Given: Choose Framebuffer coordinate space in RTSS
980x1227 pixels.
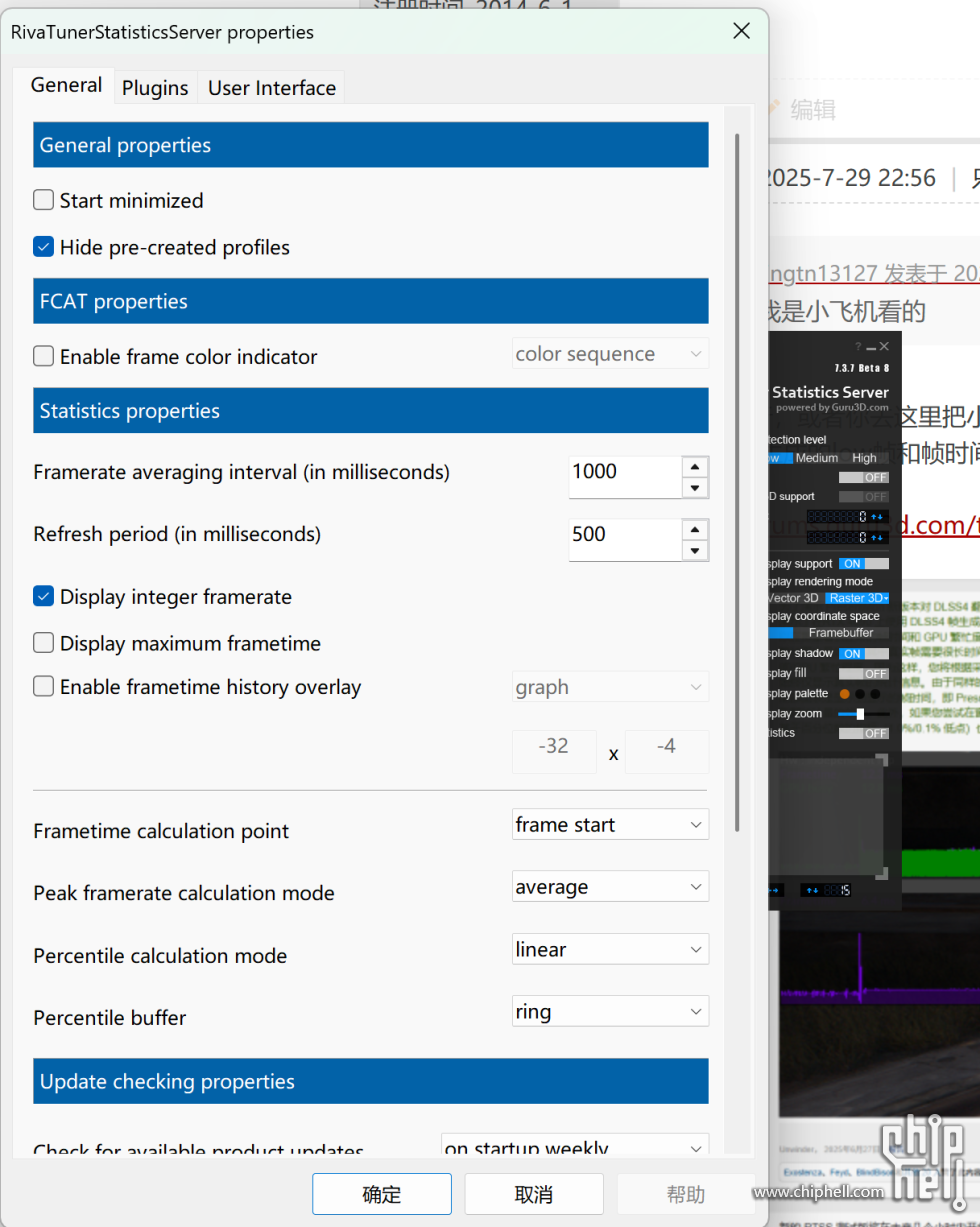Looking at the screenshot, I should click(841, 632).
